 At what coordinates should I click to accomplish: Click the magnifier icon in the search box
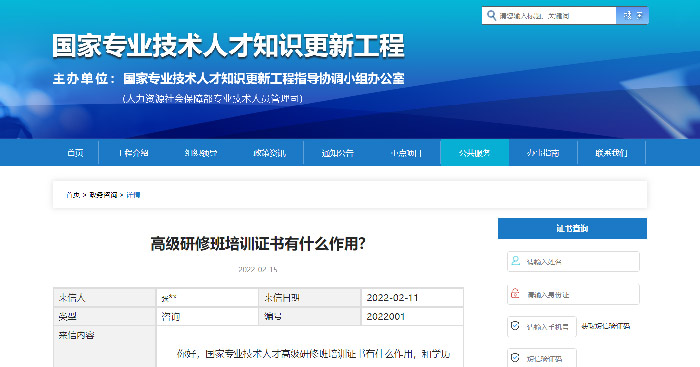pyautogui.click(x=491, y=16)
